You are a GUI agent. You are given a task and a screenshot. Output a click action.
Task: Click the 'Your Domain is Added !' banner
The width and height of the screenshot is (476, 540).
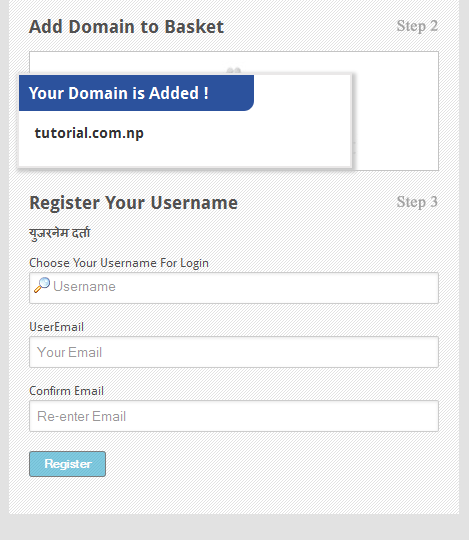point(136,93)
